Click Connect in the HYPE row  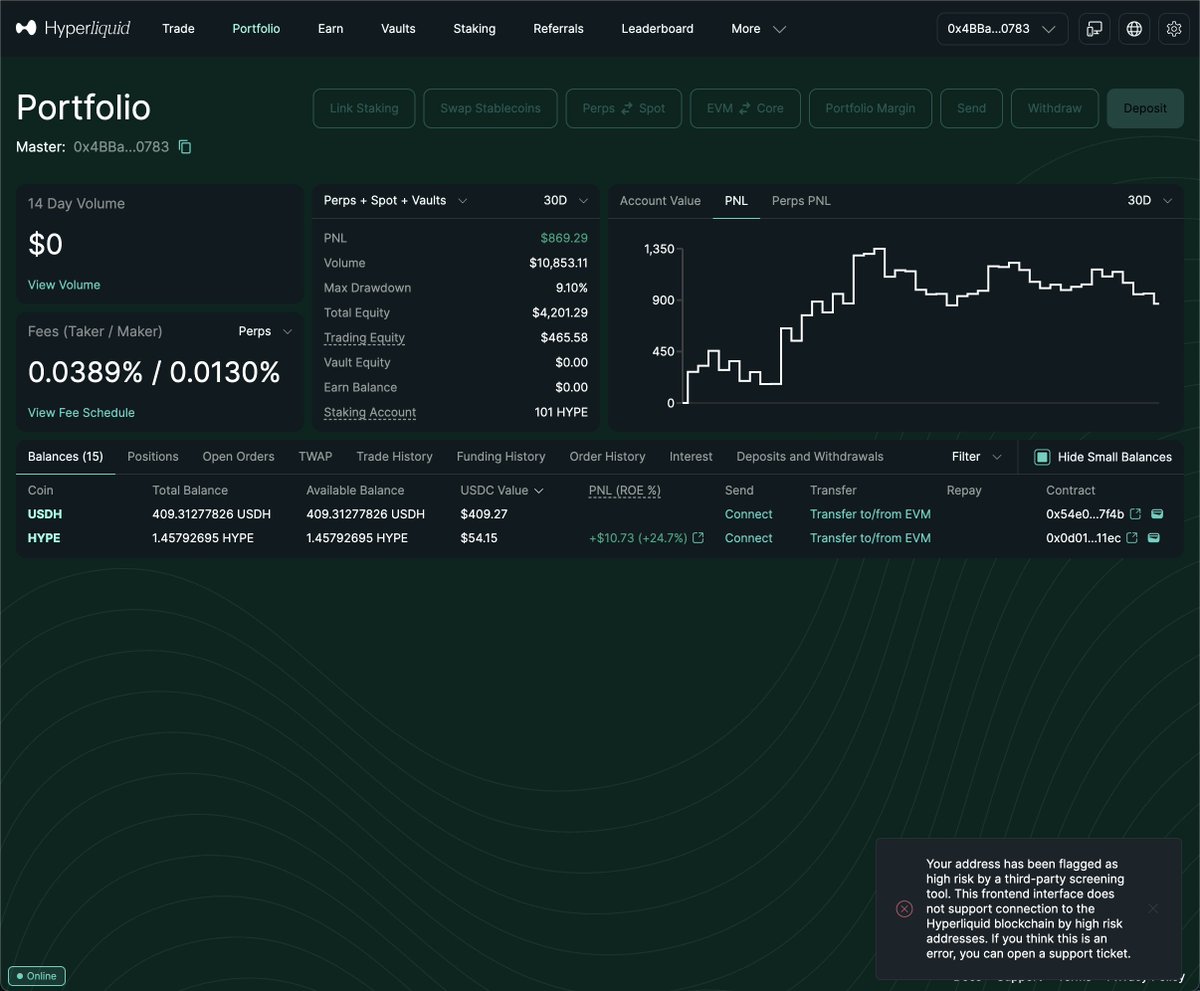pyautogui.click(x=749, y=538)
